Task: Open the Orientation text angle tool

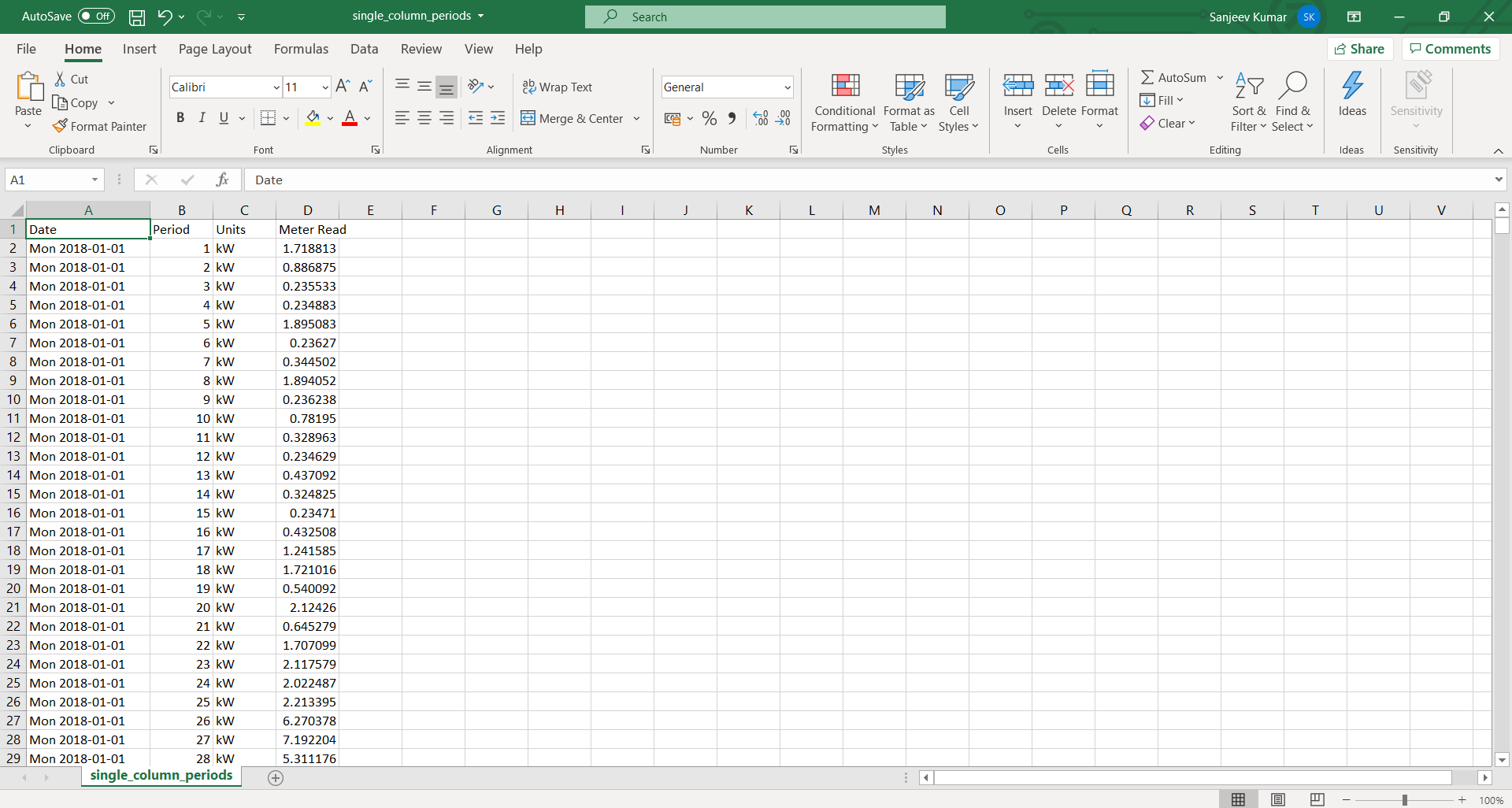Action: [x=476, y=87]
